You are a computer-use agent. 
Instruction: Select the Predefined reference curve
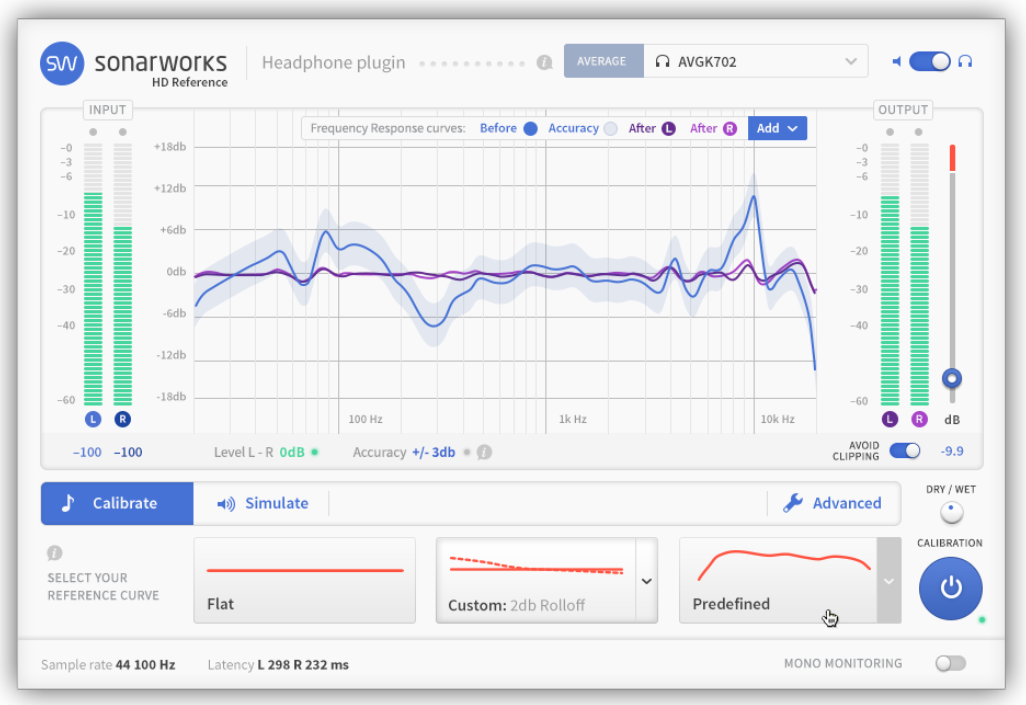(x=779, y=581)
